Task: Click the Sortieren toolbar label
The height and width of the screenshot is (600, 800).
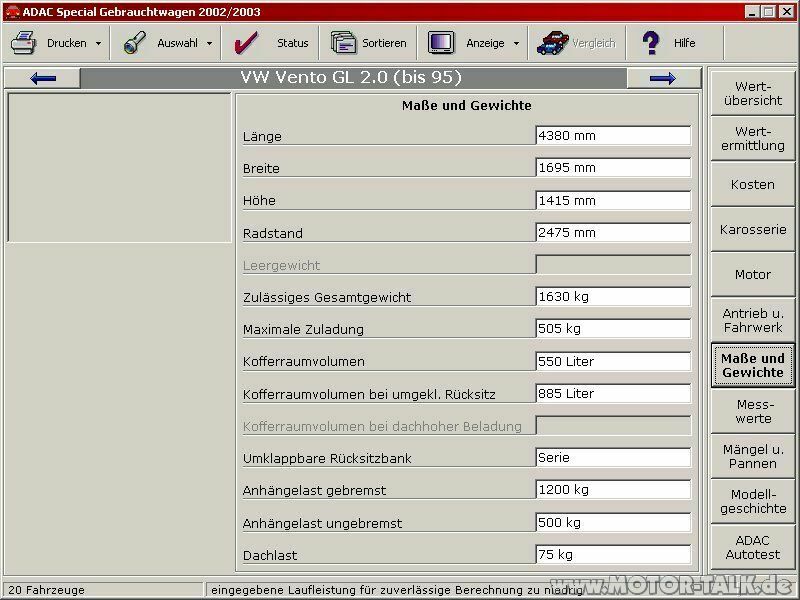Action: point(384,43)
